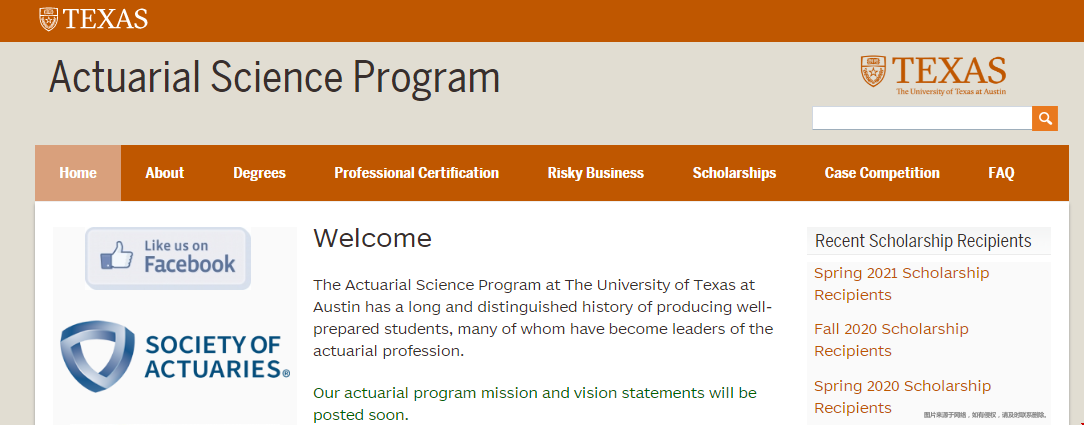Open the Case Competition page
Viewport: 1084px width, 425px height.
tap(882, 173)
